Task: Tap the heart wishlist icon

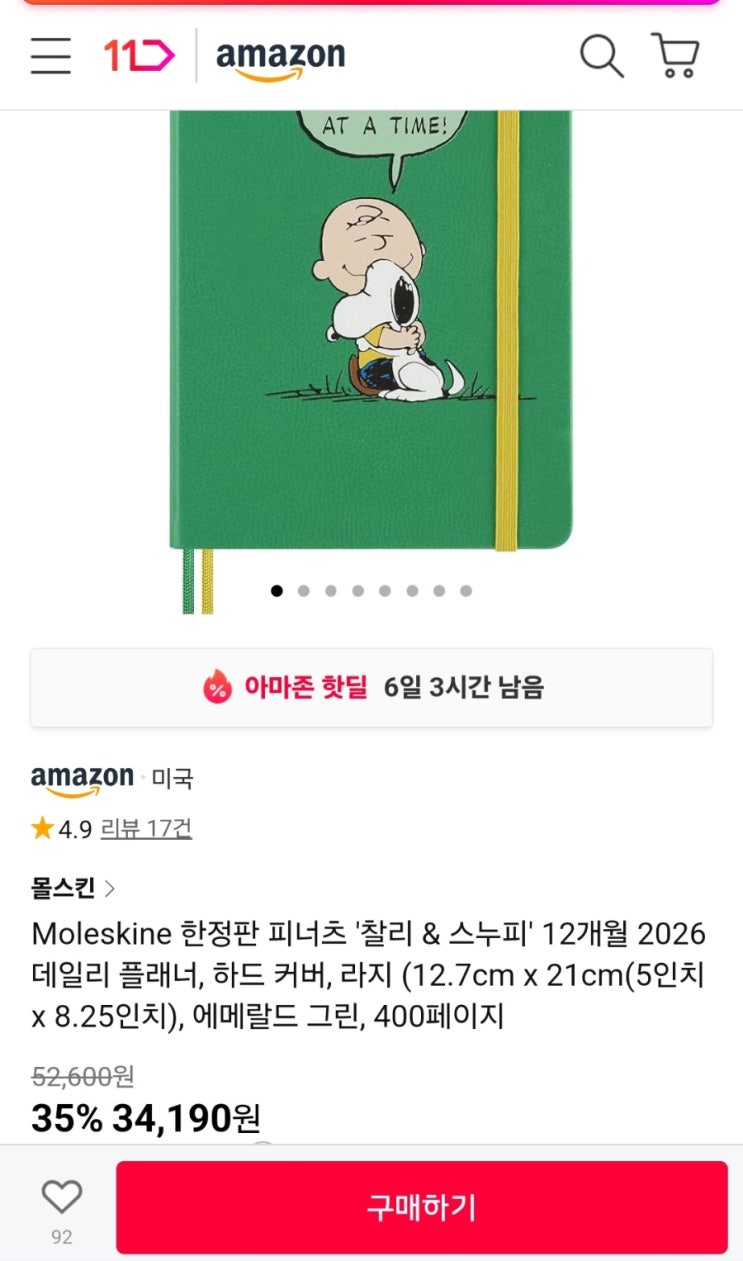Action: 61,1196
